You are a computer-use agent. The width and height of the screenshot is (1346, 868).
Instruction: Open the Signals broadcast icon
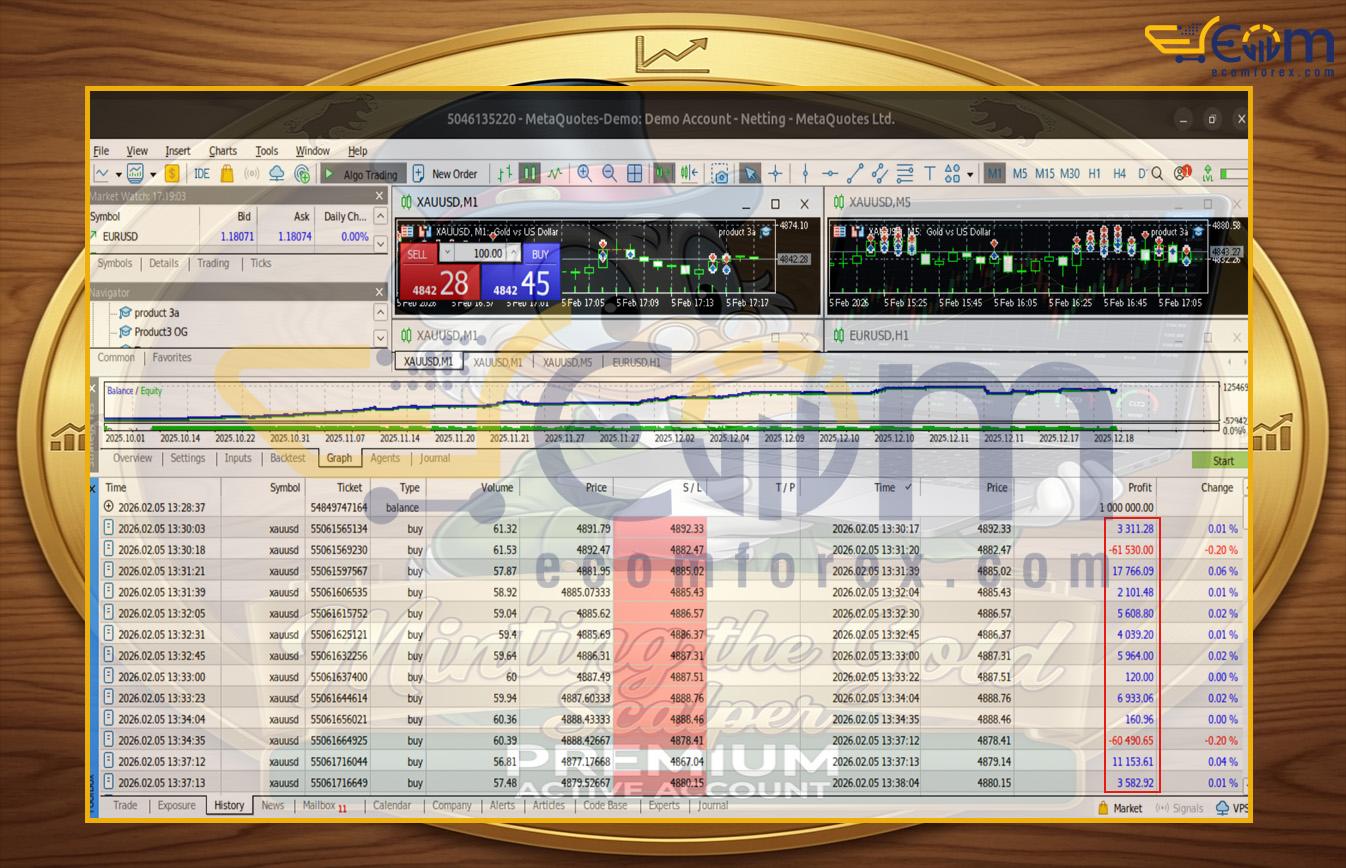[252, 173]
